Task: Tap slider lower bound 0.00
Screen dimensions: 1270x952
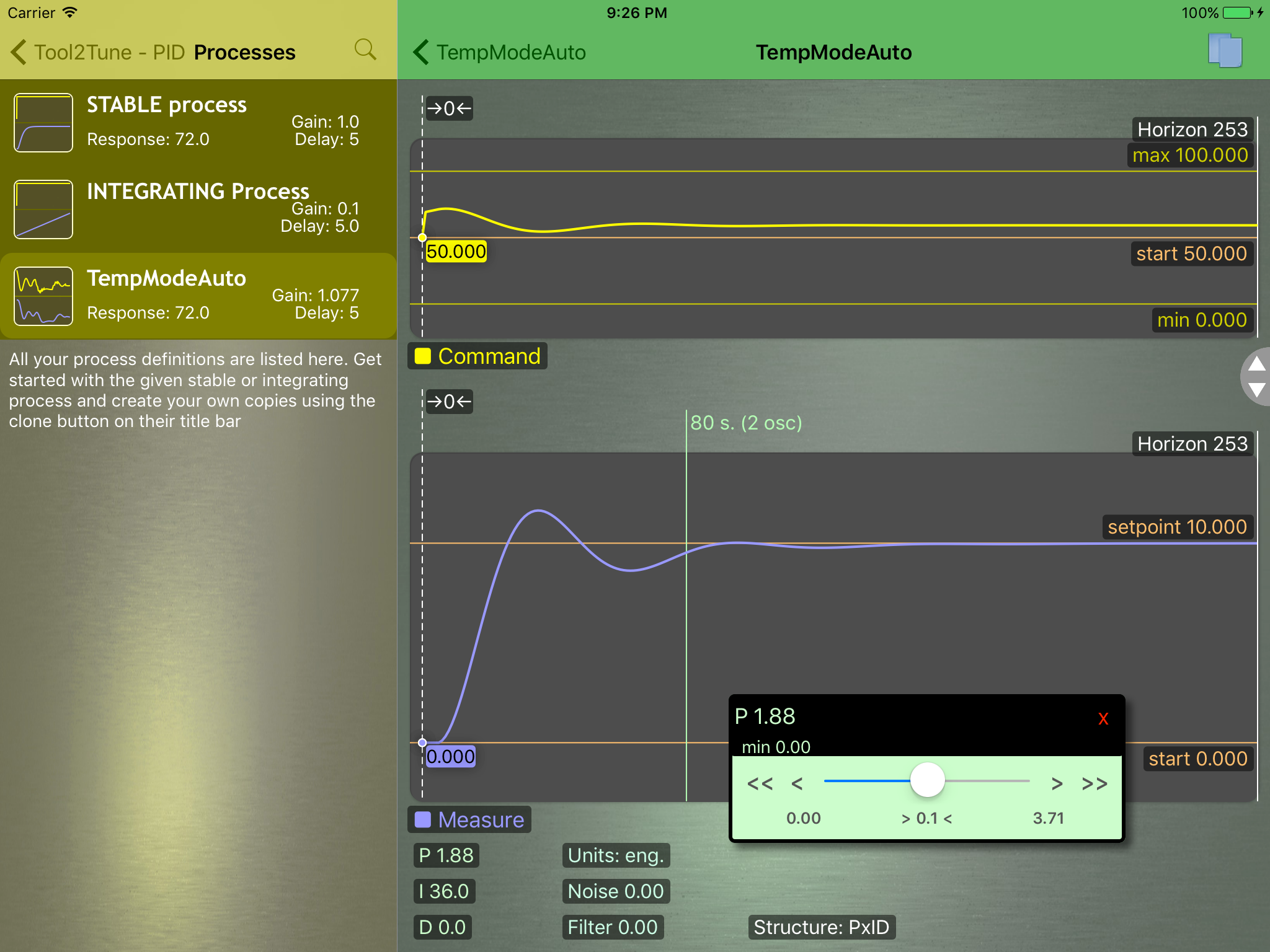Action: pyautogui.click(x=804, y=818)
